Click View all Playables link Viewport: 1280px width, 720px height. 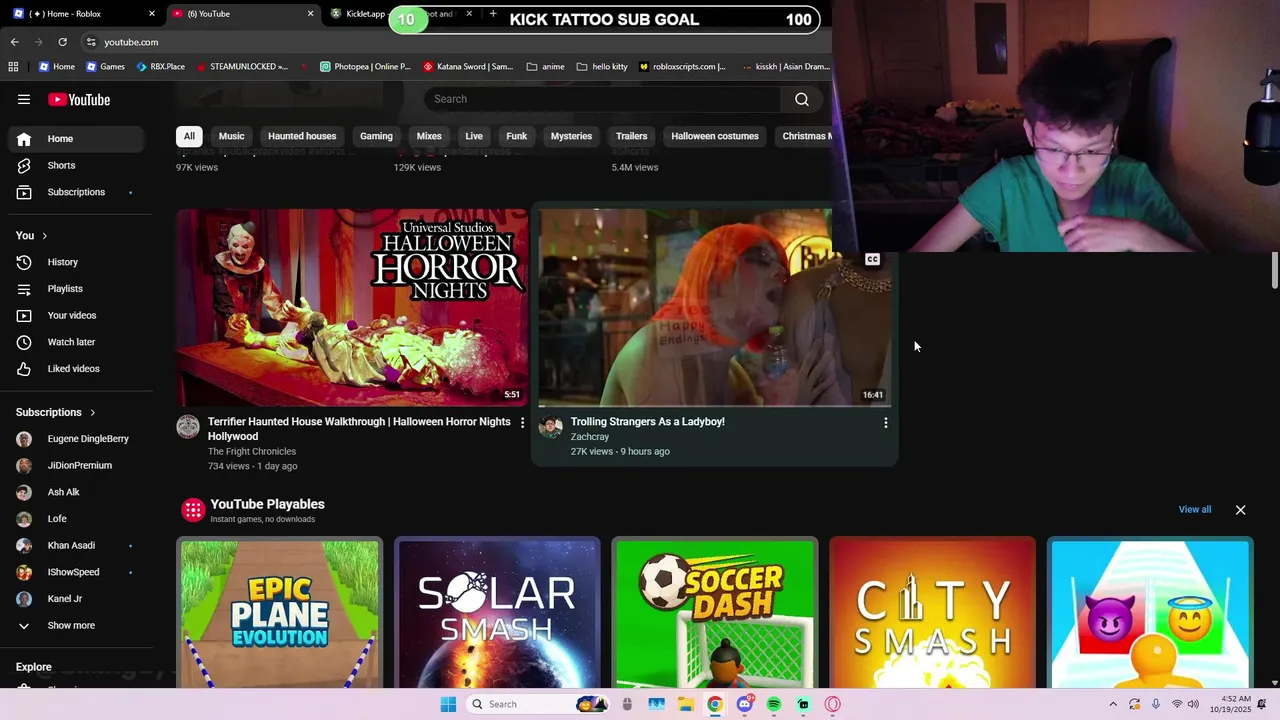point(1194,510)
